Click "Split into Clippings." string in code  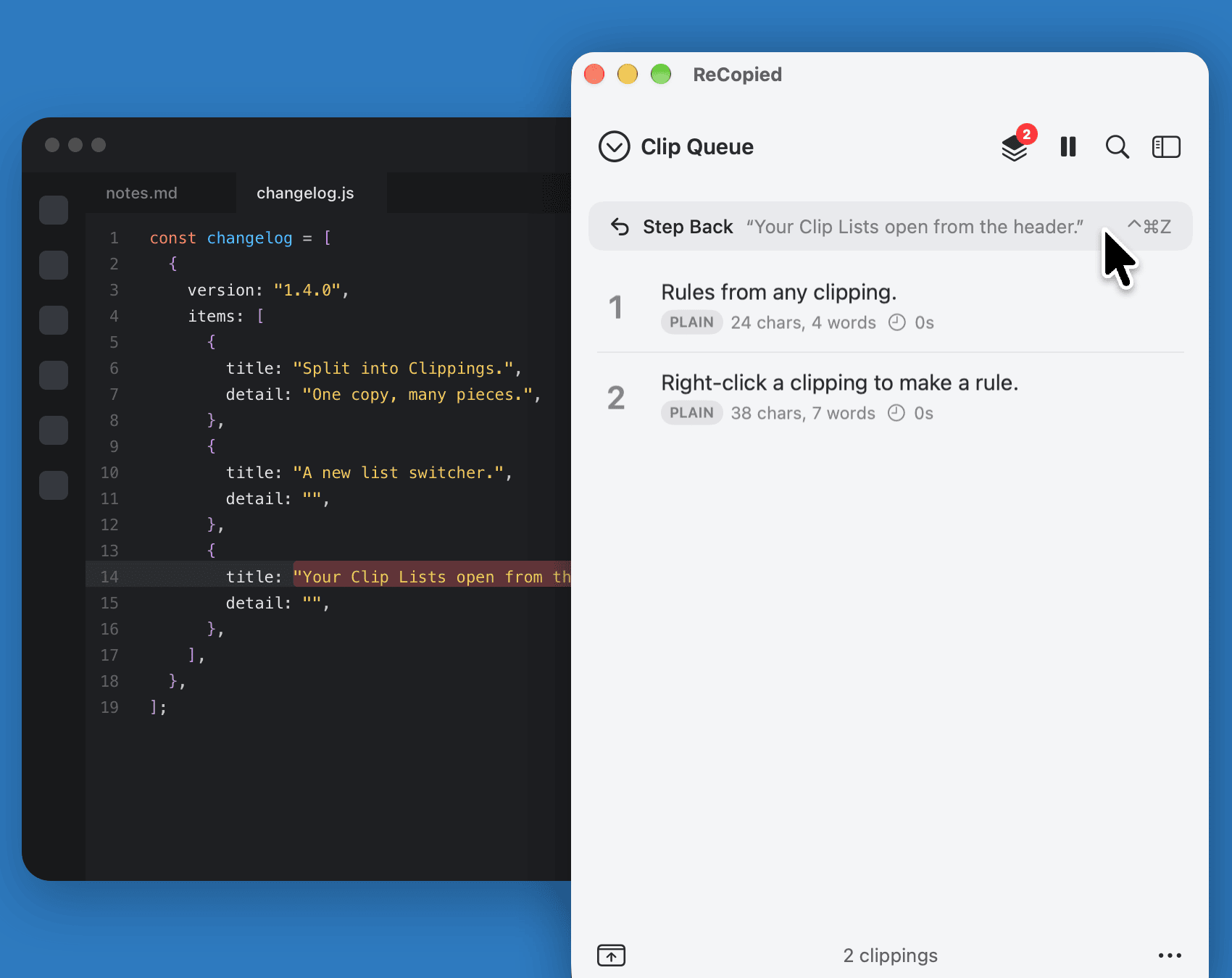(x=404, y=369)
